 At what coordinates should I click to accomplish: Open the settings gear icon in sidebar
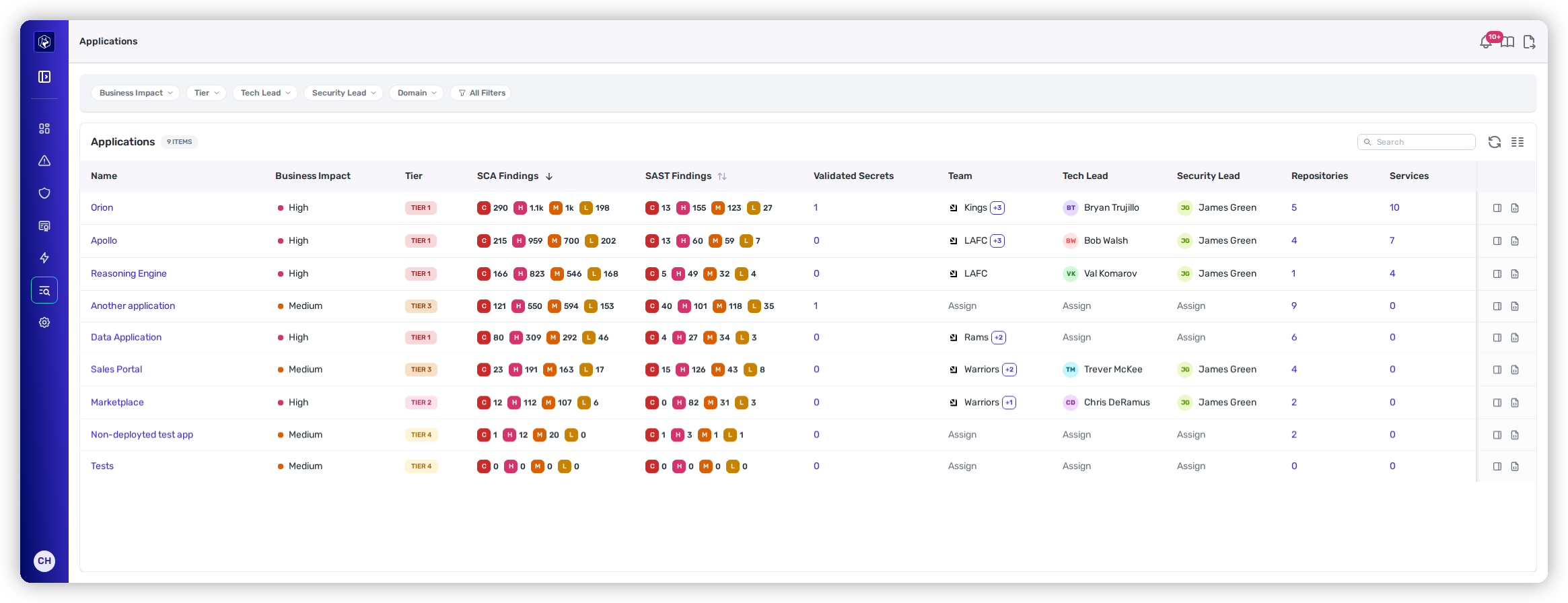tap(44, 322)
